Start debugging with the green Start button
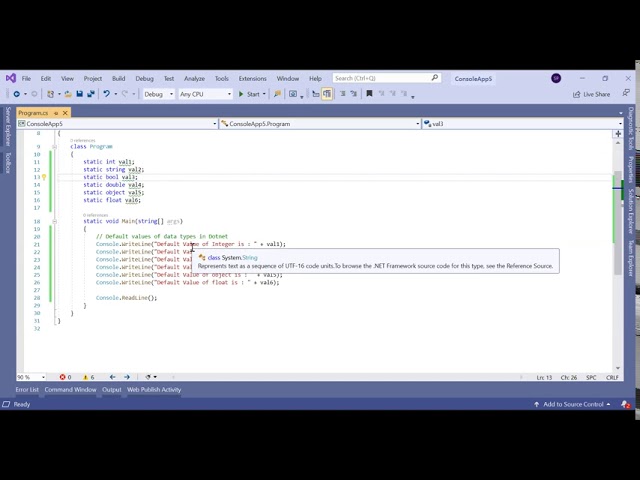Screen dimensions: 640x480 click(x=249, y=94)
